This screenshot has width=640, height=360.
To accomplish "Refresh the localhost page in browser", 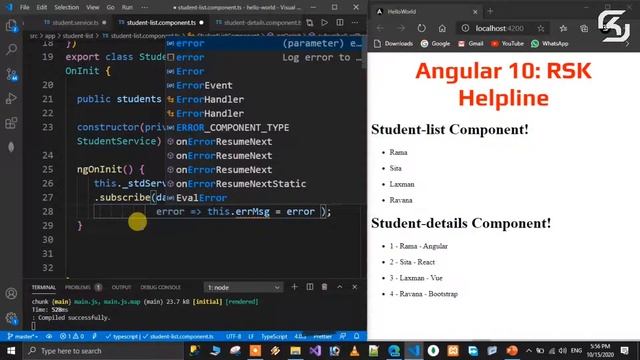I will point(422,28).
